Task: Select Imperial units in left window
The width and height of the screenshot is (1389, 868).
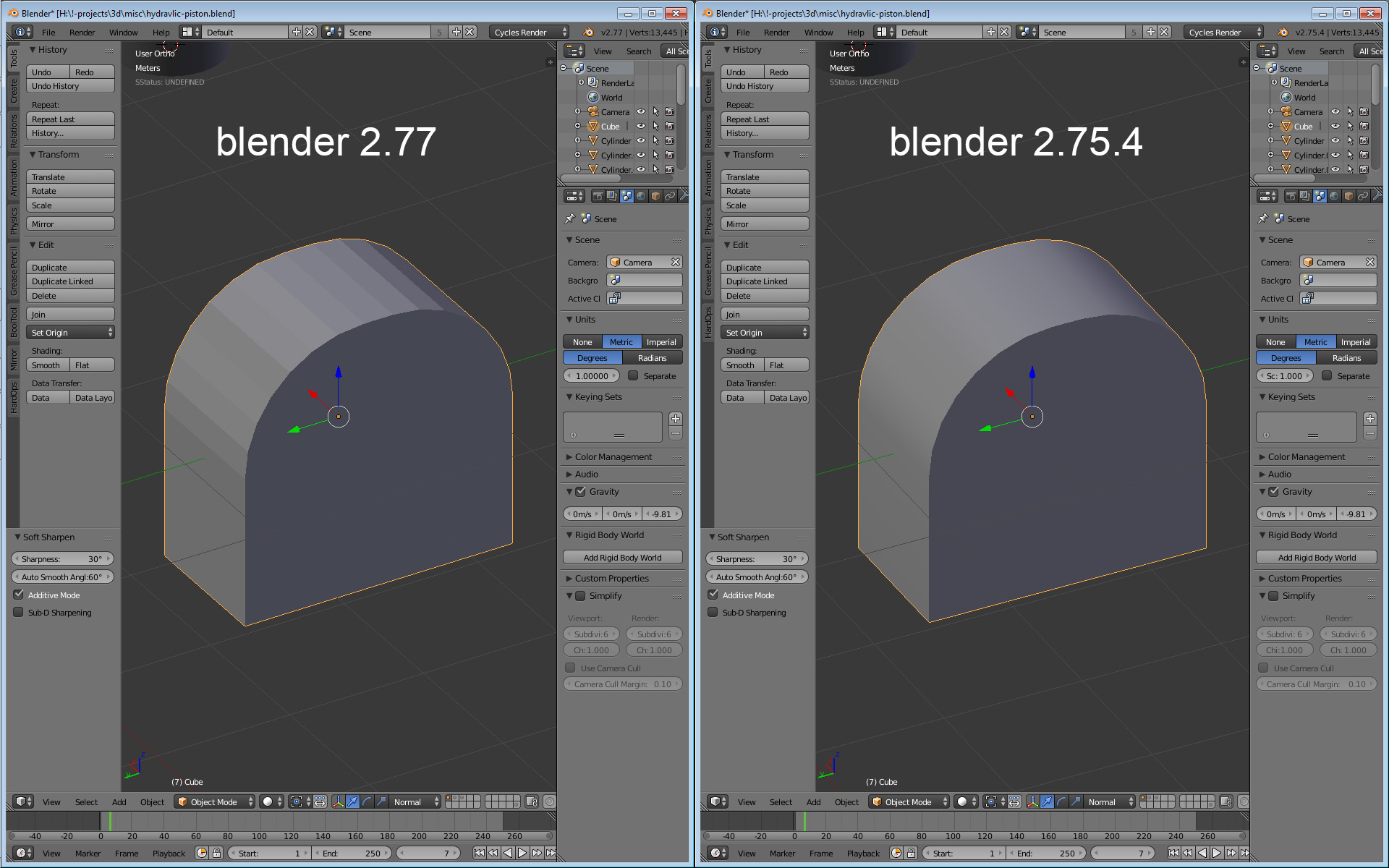Action: click(661, 342)
